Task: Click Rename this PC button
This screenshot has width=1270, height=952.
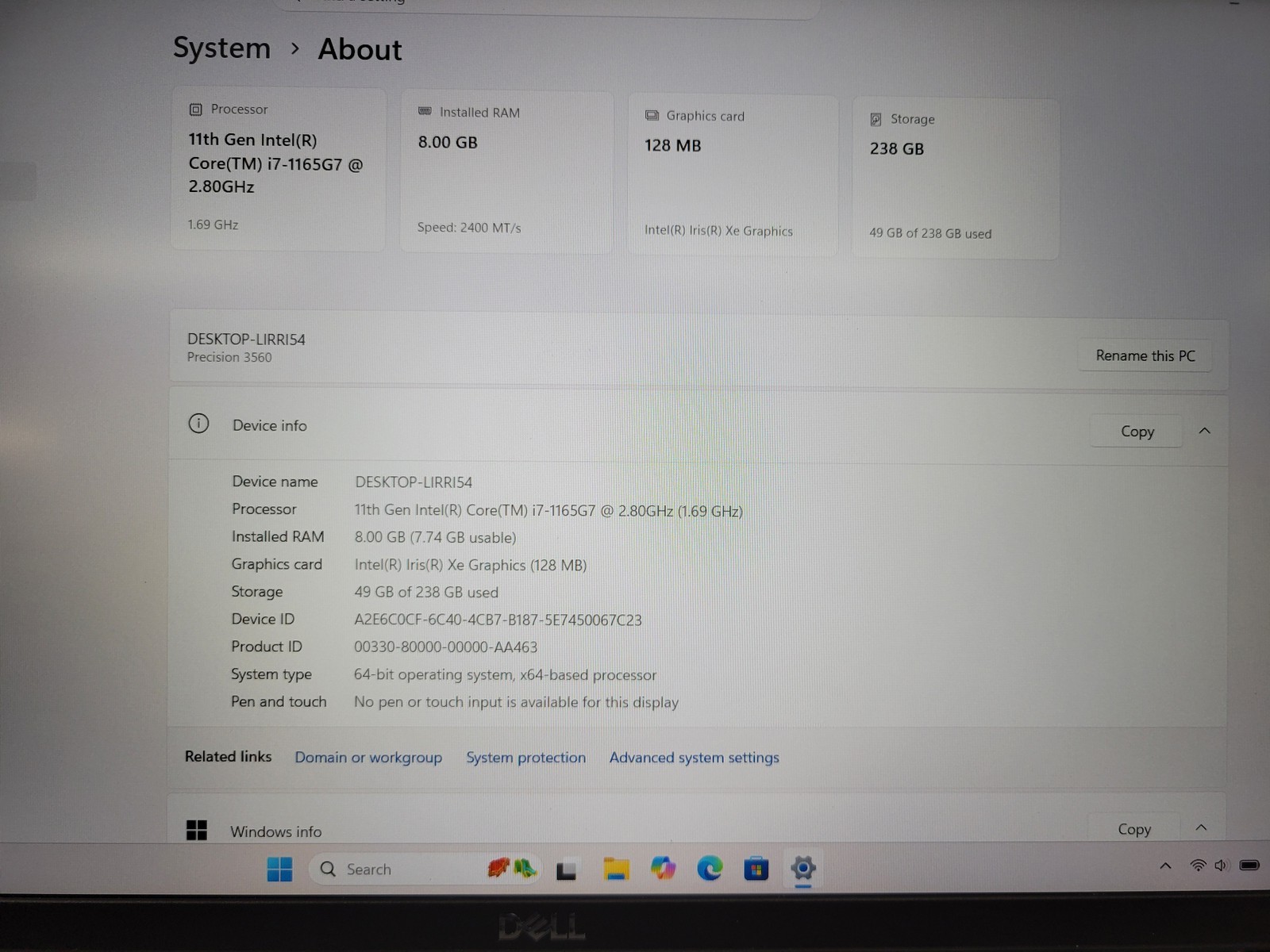Action: click(1145, 355)
